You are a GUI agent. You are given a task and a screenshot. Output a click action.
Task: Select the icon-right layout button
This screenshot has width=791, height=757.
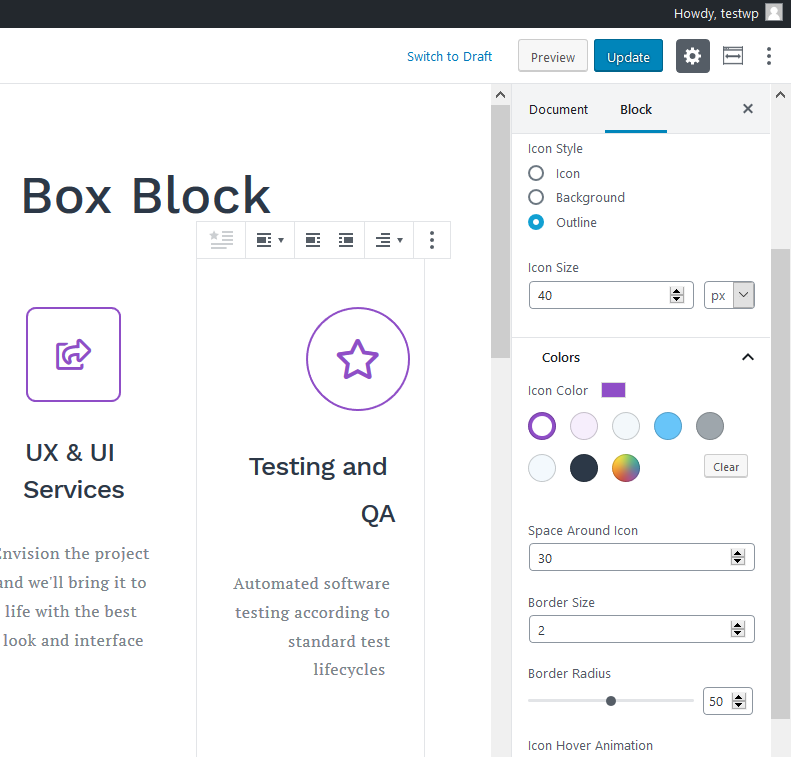[346, 240]
